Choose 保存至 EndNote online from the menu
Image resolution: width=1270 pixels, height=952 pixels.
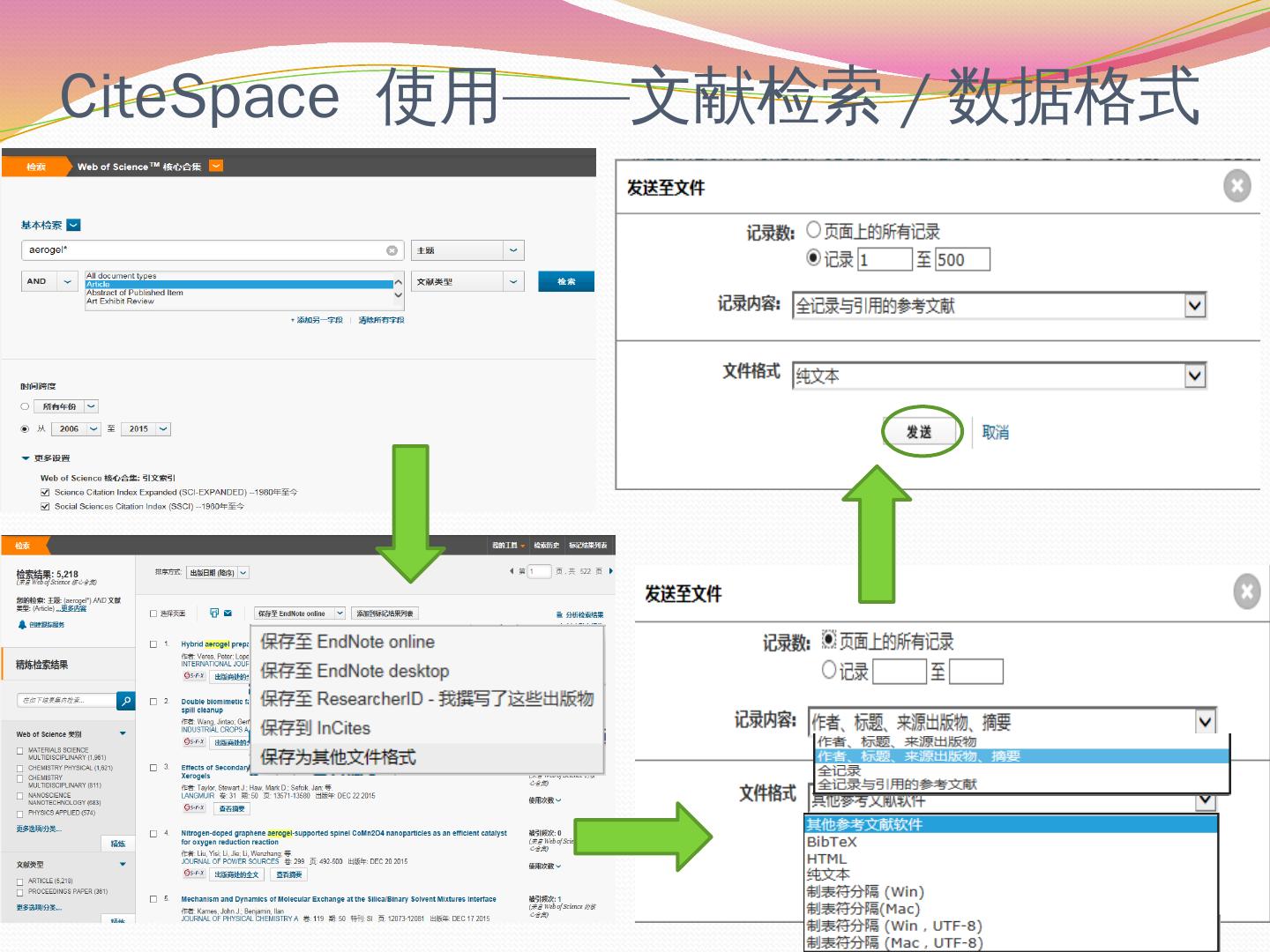click(x=347, y=642)
